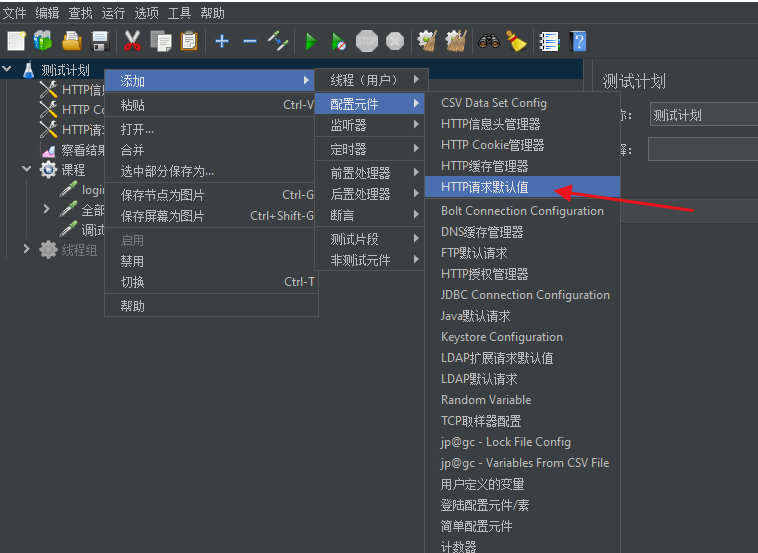
Task: Open the 监听器 submenu
Action: pos(369,125)
